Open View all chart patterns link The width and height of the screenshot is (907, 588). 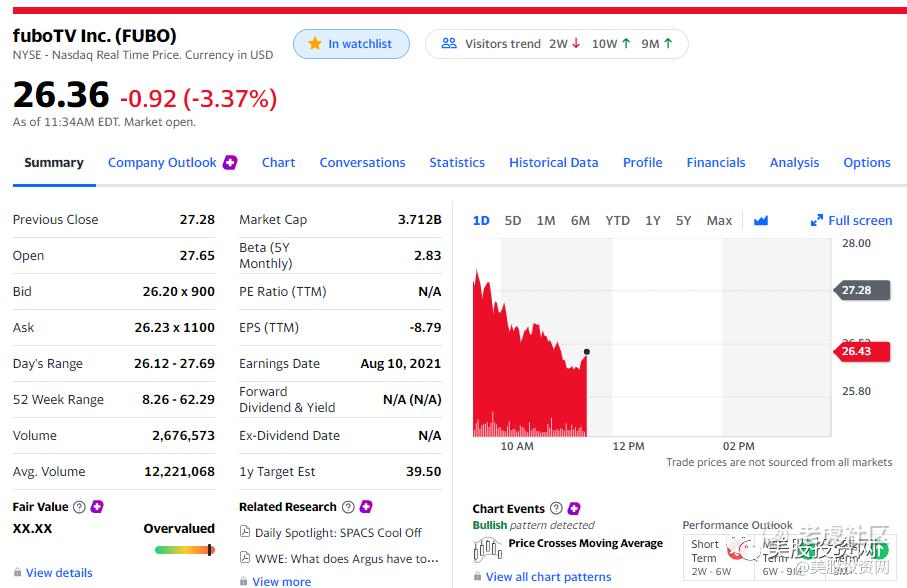point(548,576)
